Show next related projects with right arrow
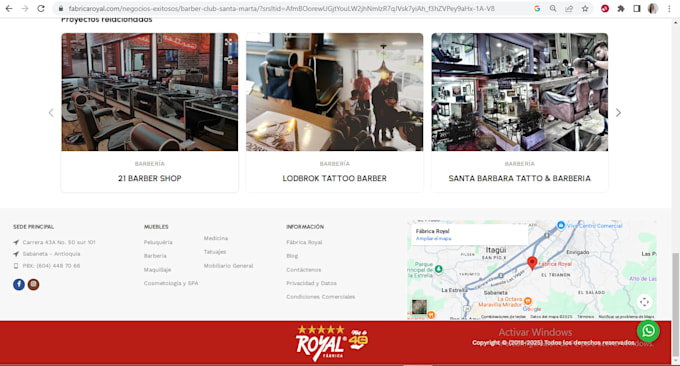The width and height of the screenshot is (680, 366). 618,113
